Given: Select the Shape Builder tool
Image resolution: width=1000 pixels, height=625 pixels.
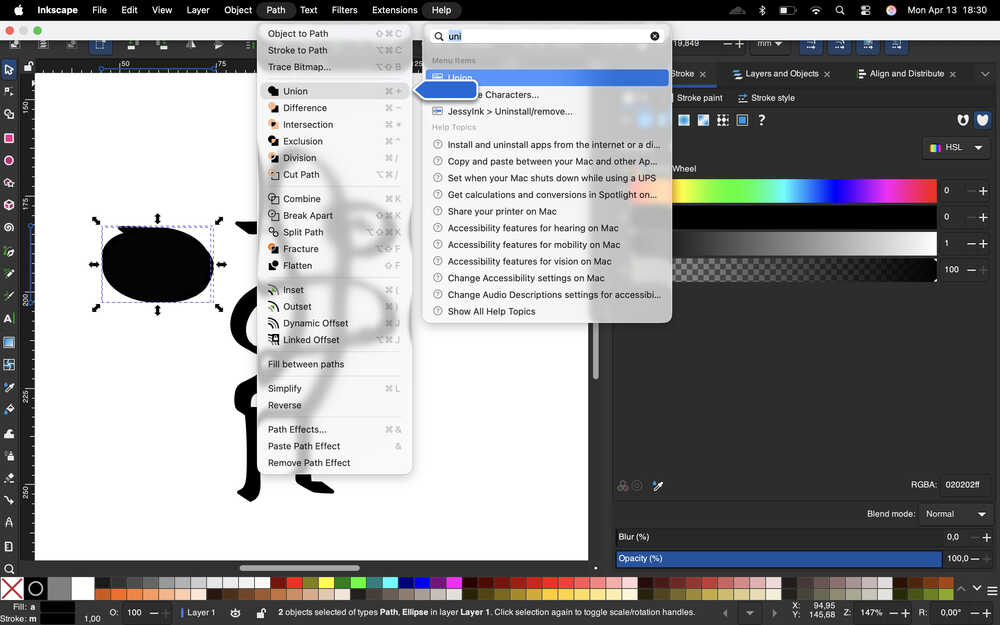Looking at the screenshot, I should 9,115.
